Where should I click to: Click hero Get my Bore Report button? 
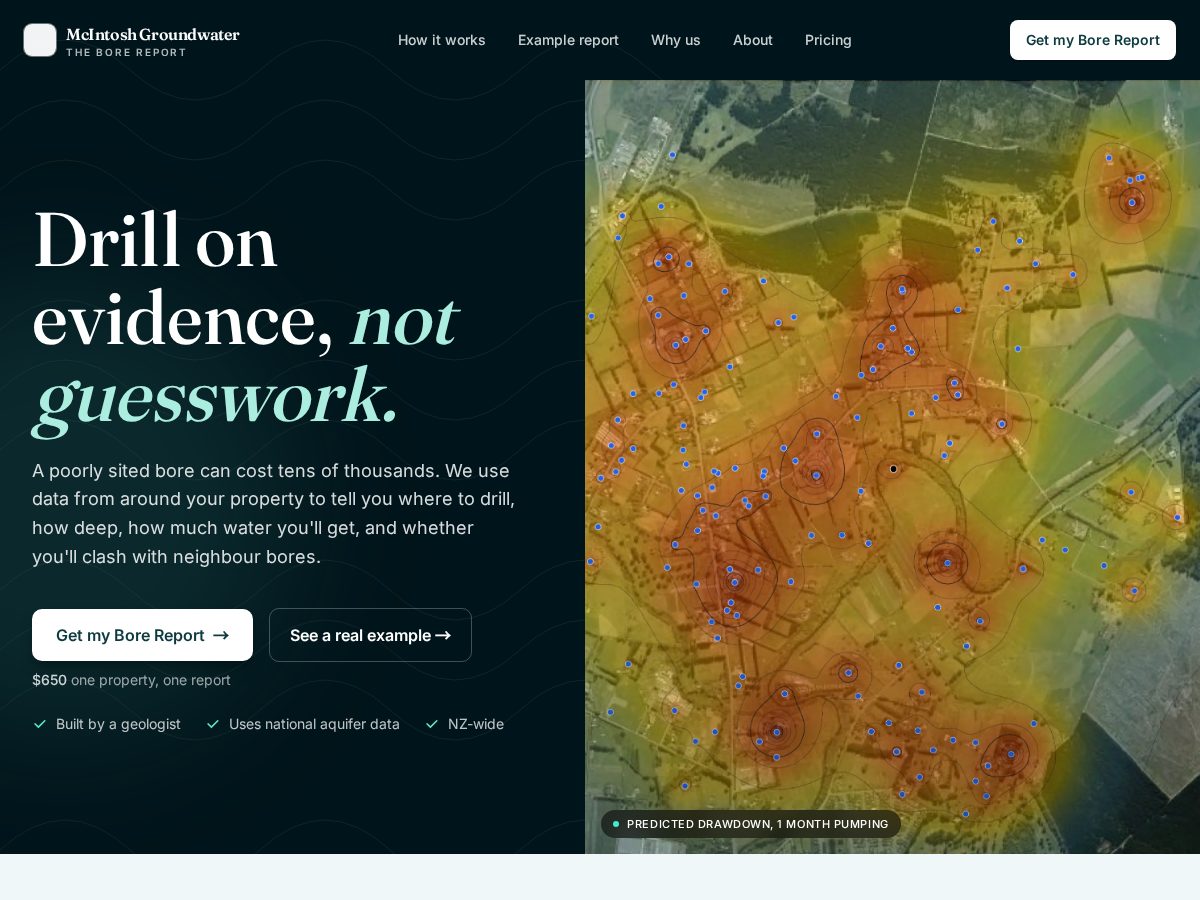[142, 635]
